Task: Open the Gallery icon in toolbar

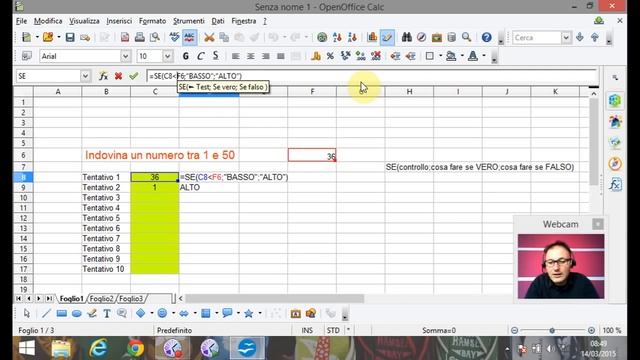Action: [437, 38]
